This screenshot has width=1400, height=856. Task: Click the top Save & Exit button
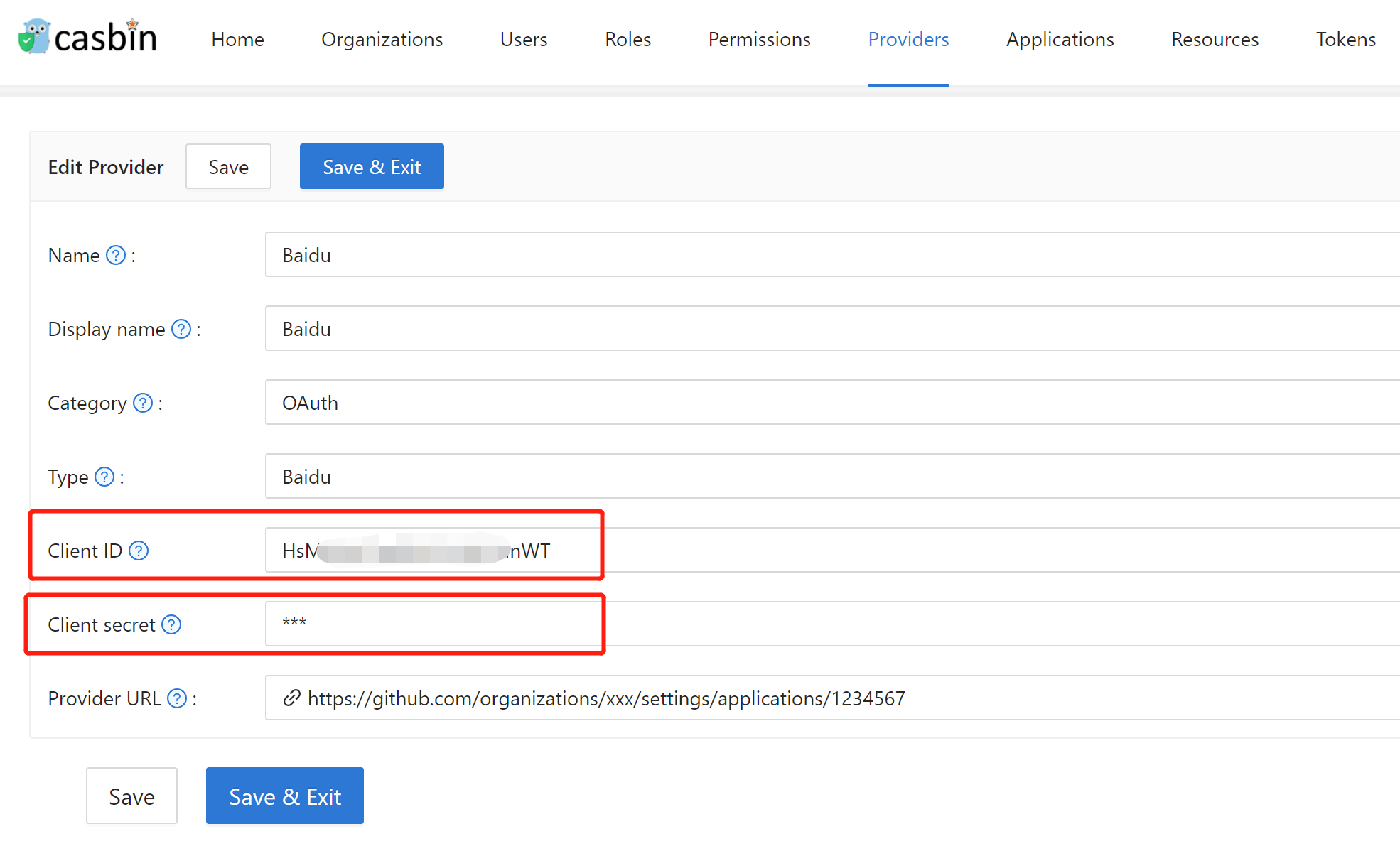[x=371, y=166]
